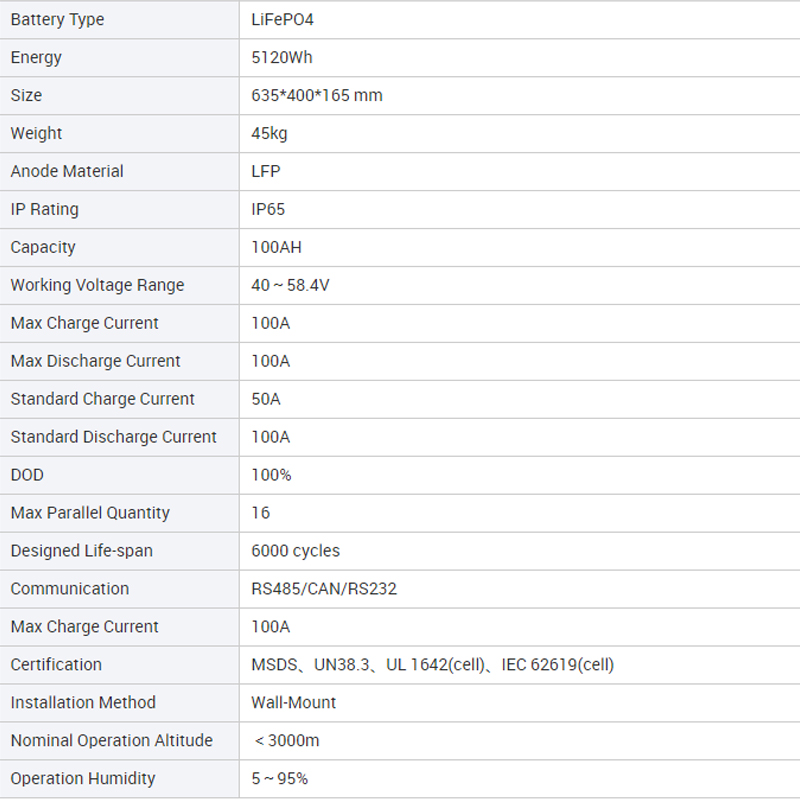Click the Max Discharge Current label
The image size is (800, 800).
coord(95,361)
